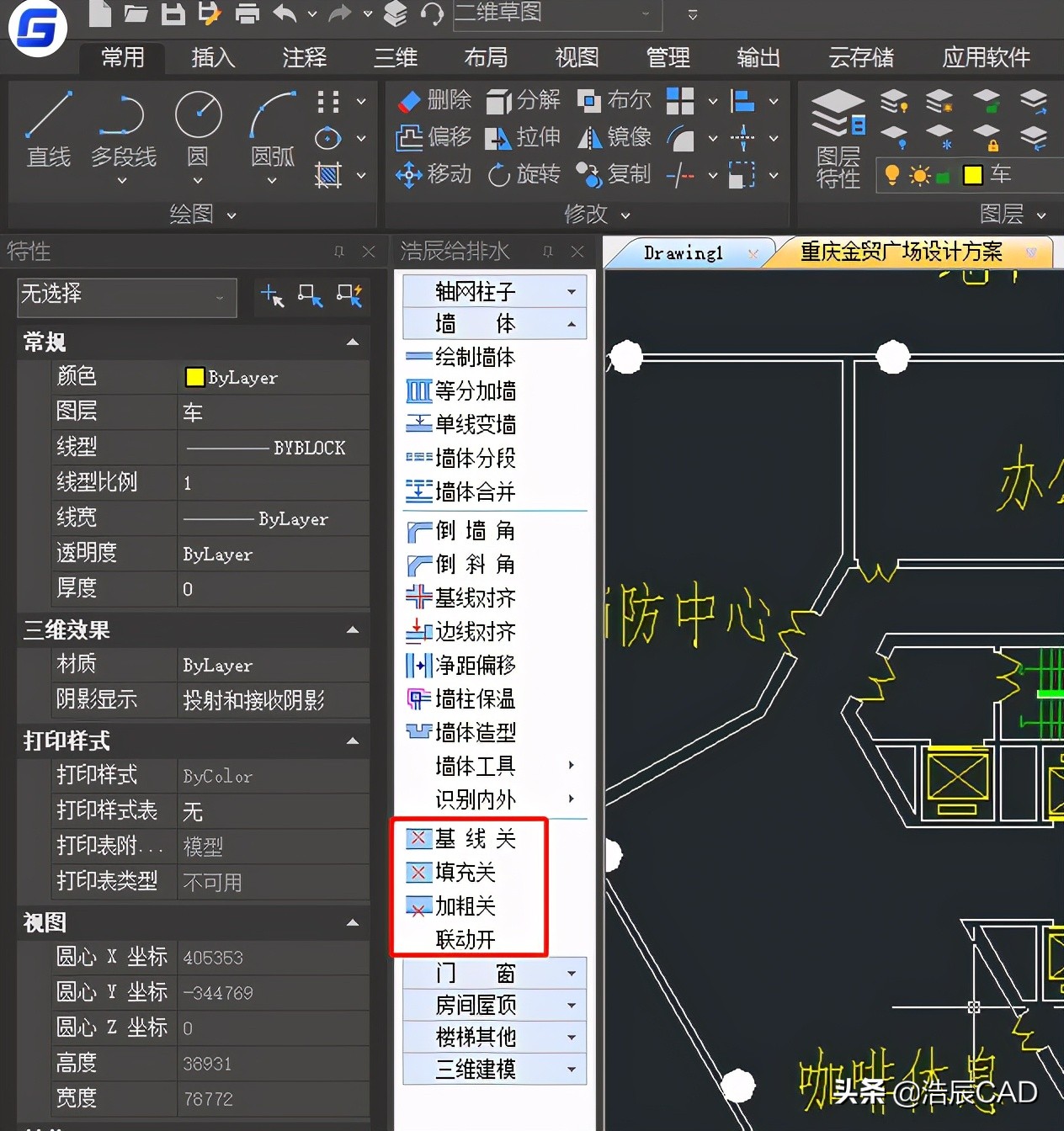Open the 墙体工具 submenu

coord(495,767)
